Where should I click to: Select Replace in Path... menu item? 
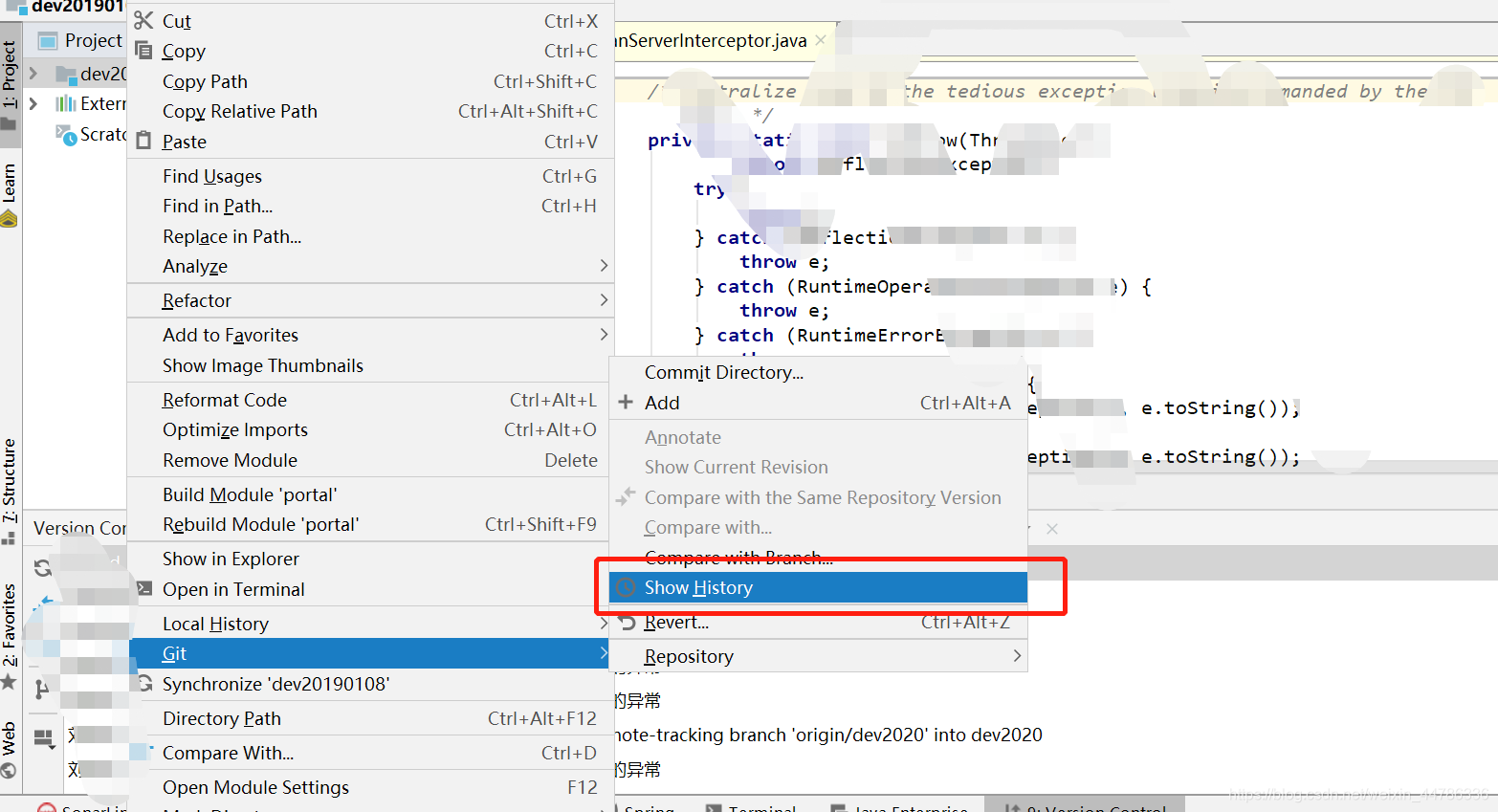point(370,236)
